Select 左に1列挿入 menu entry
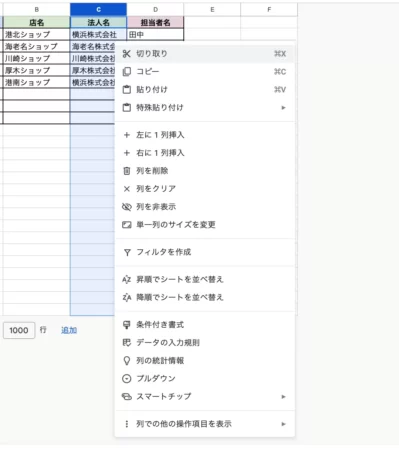 (x=205, y=135)
